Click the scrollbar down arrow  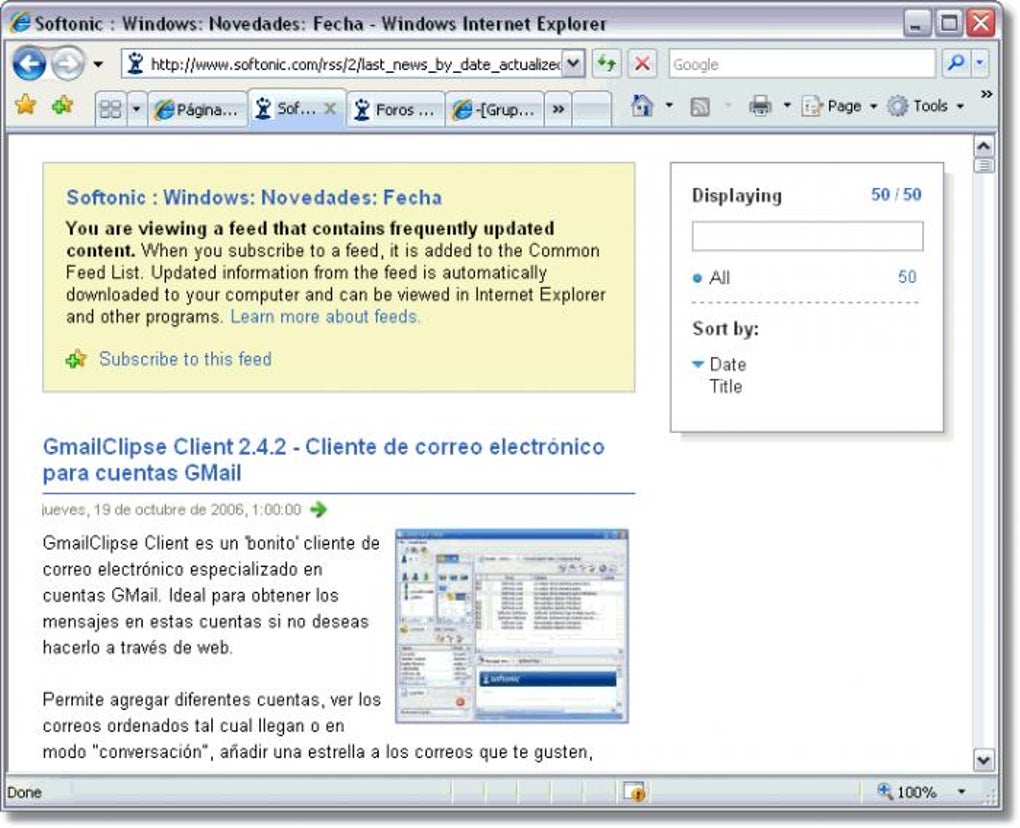[x=984, y=760]
